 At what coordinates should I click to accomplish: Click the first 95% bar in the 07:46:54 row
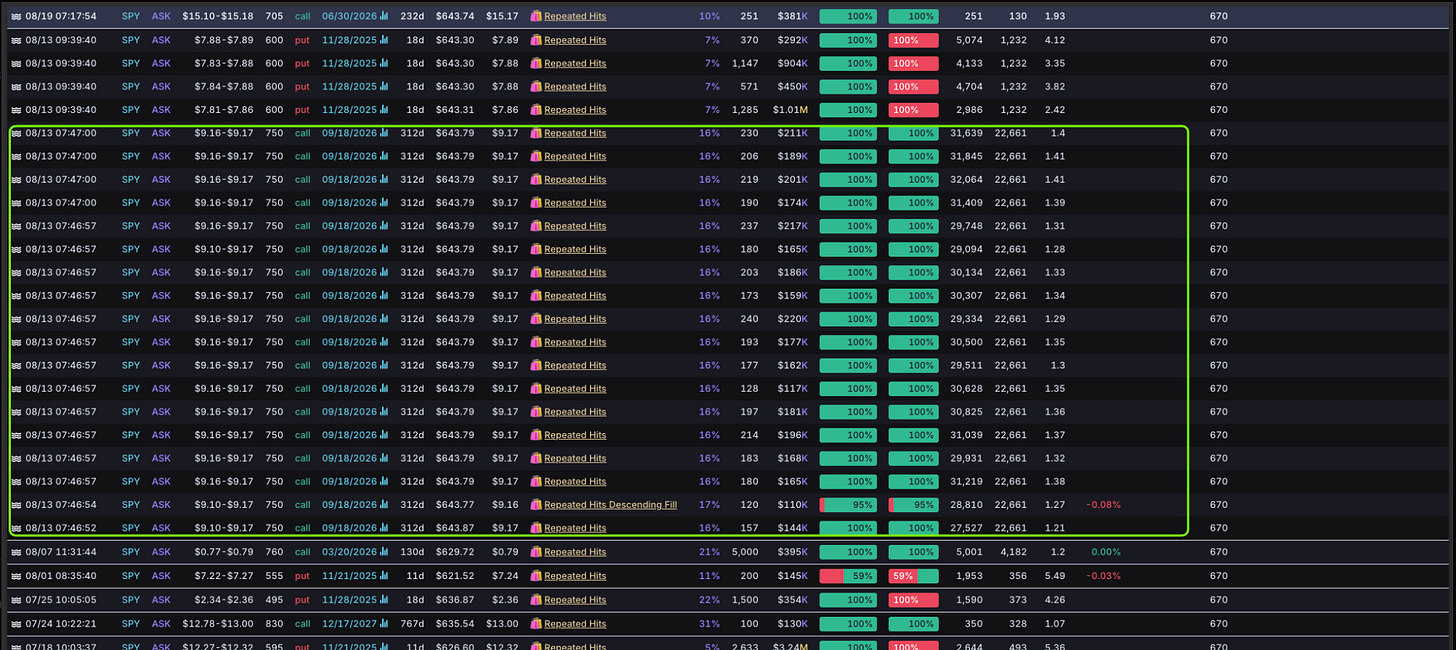point(848,505)
